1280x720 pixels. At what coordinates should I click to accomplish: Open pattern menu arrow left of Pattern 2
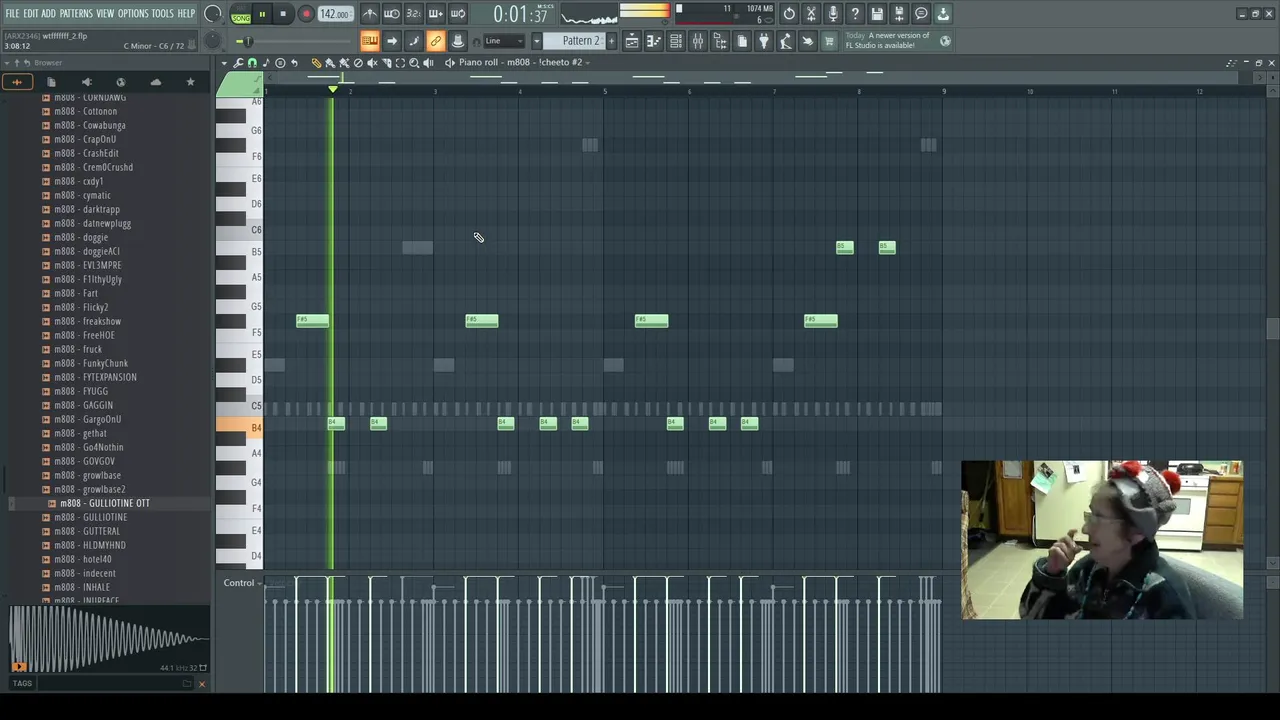(536, 41)
